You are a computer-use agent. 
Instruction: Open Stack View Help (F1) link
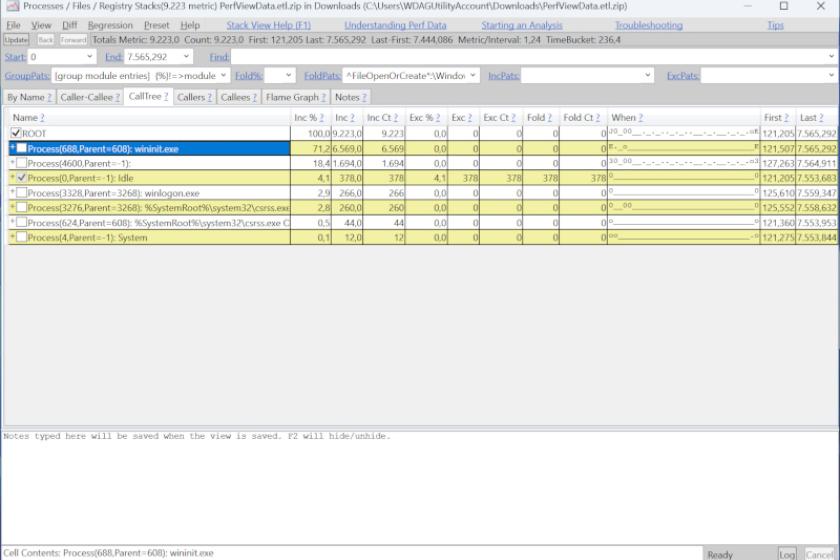click(x=268, y=25)
